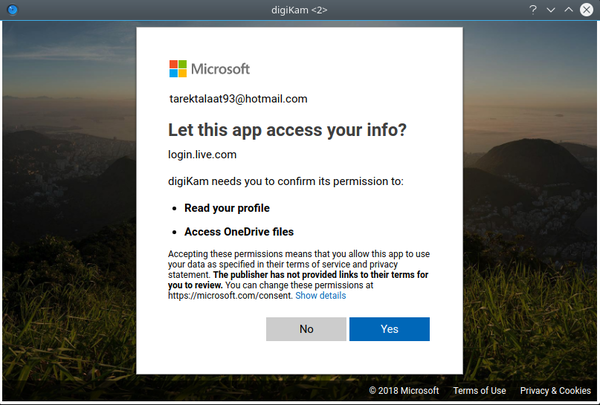Click the 'Let this app access your info?' heading
Viewport: 600px width, 405px height.
click(287, 130)
